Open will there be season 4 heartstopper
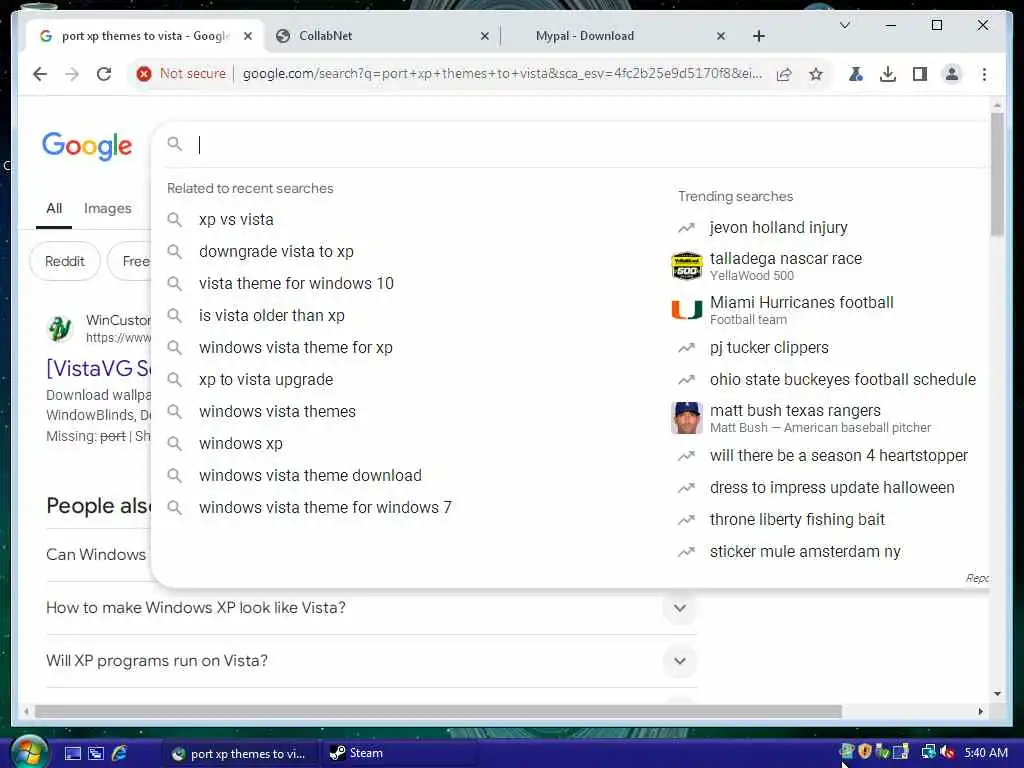Viewport: 1024px width, 768px height. 839,456
